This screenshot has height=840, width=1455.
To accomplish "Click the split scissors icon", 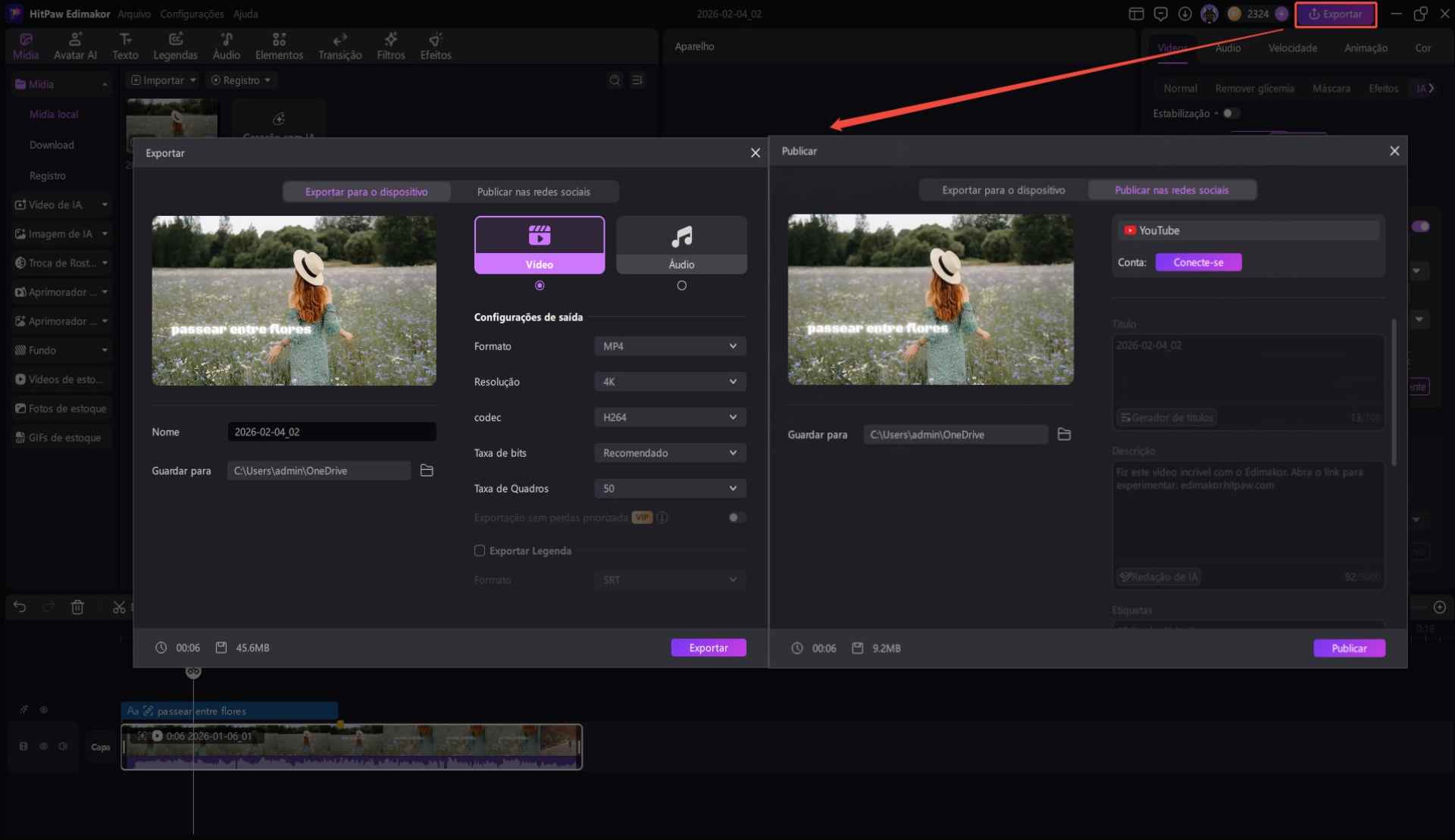I will pyautogui.click(x=119, y=607).
